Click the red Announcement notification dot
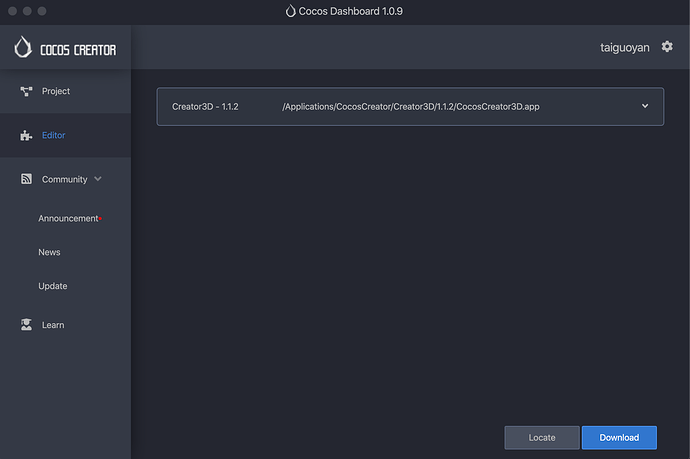Image resolution: width=690 pixels, height=459 pixels. click(100, 218)
